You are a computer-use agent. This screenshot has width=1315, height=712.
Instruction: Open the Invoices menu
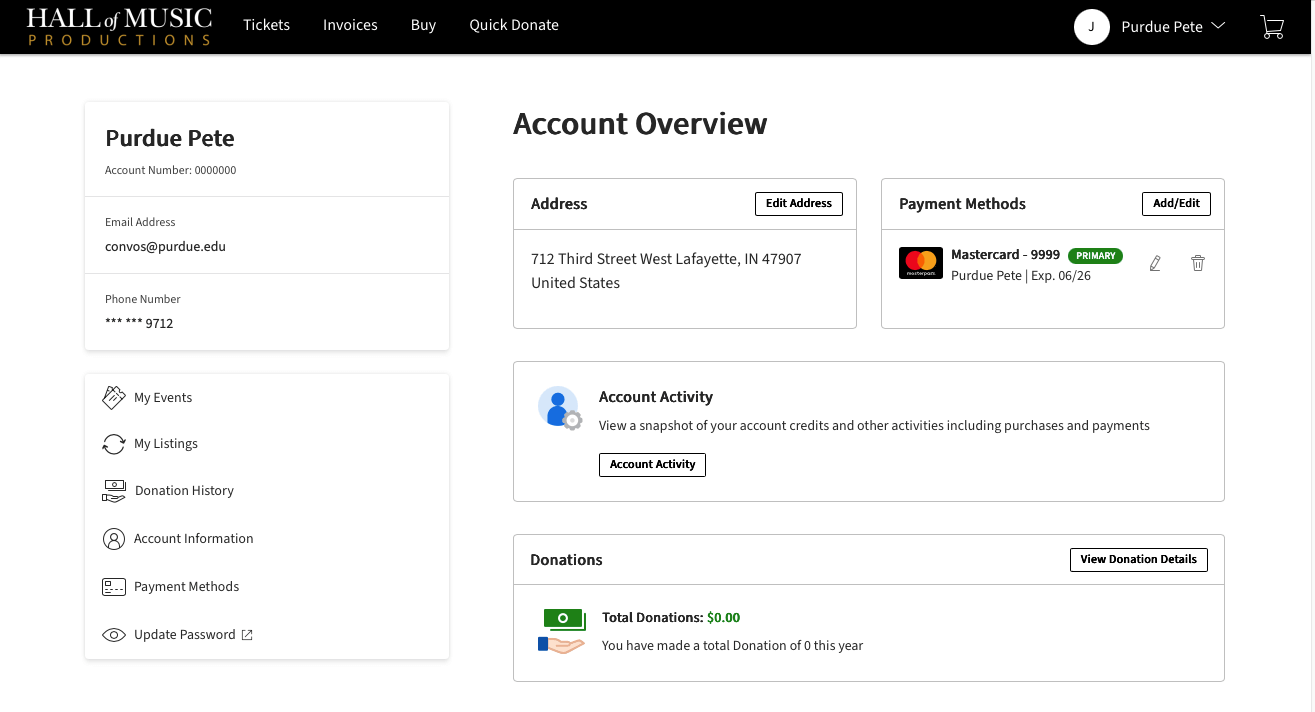pos(350,25)
